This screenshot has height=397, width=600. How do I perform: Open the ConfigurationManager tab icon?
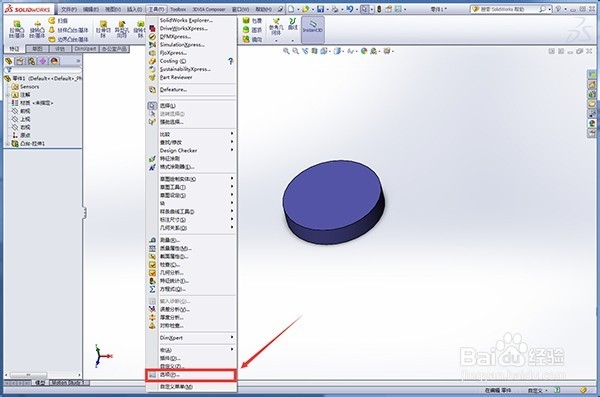(x=31, y=61)
